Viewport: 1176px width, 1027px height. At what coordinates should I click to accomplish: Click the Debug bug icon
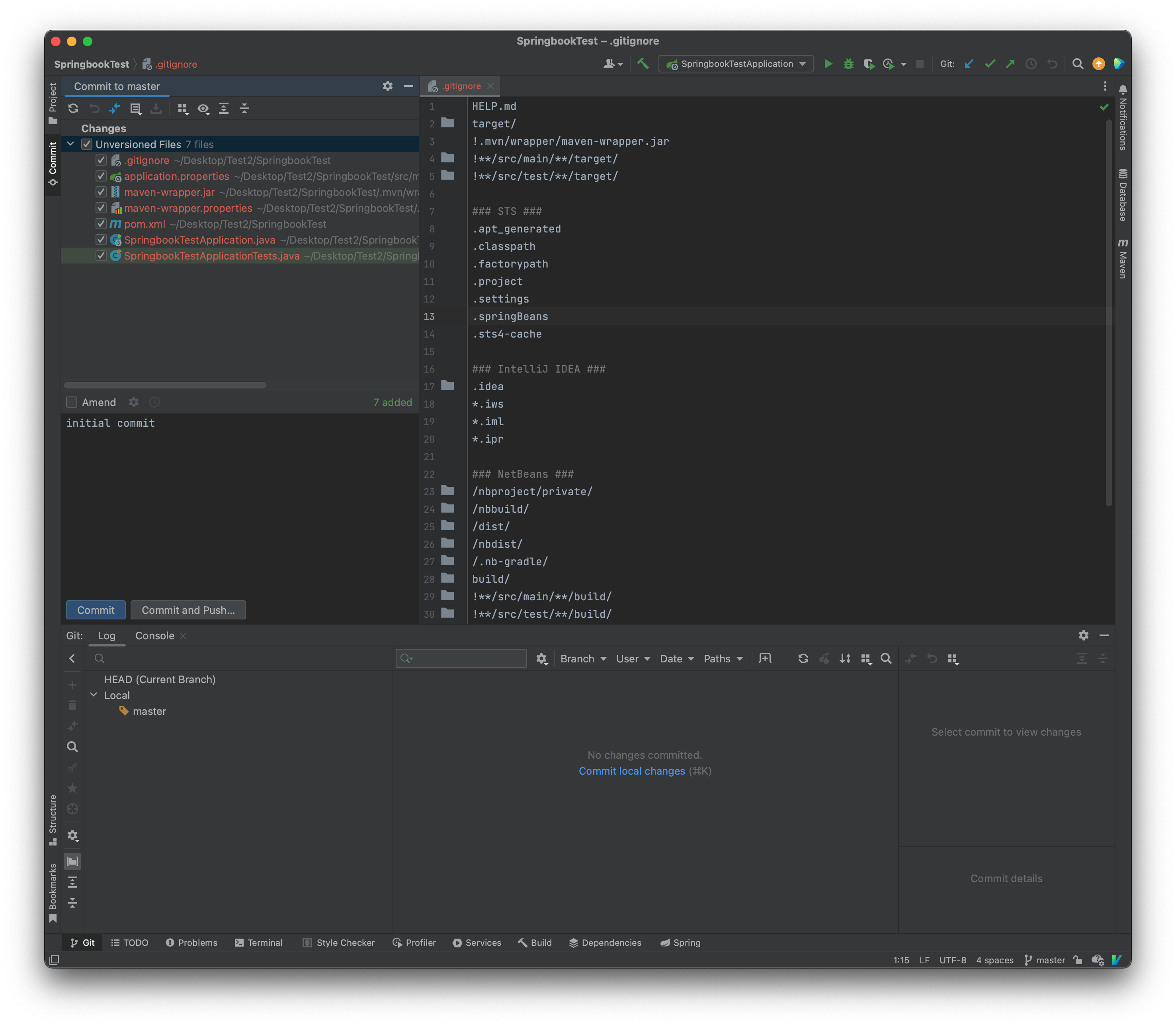tap(848, 64)
